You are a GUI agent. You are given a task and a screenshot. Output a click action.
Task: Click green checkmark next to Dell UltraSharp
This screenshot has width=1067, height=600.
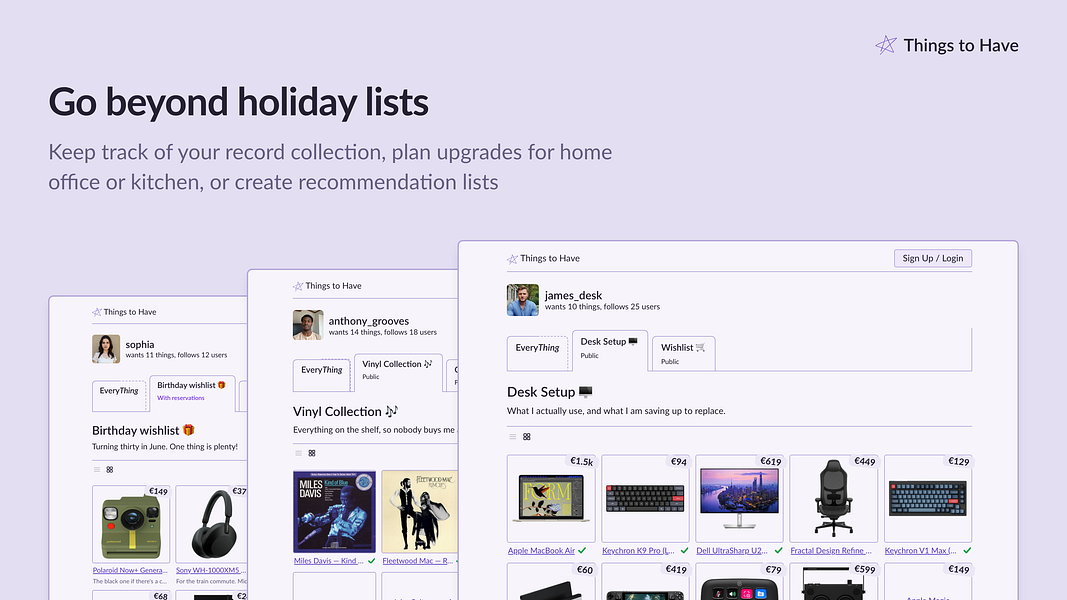tap(778, 550)
